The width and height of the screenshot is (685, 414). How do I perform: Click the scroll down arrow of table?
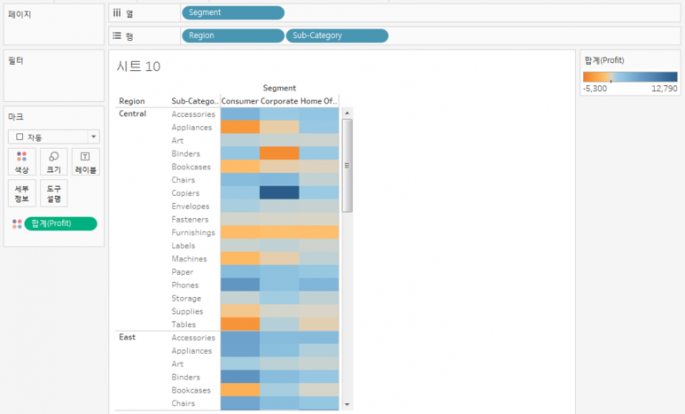click(347, 404)
